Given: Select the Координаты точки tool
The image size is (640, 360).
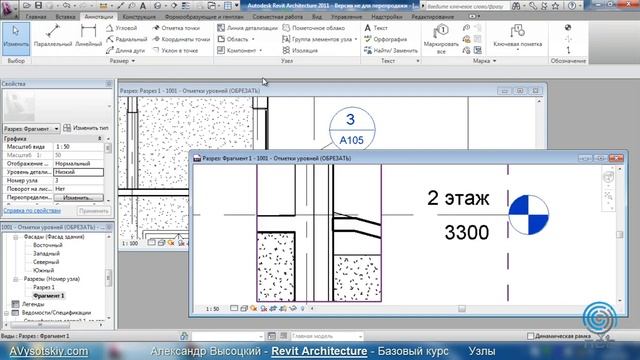Looking at the screenshot, I should tap(181, 39).
